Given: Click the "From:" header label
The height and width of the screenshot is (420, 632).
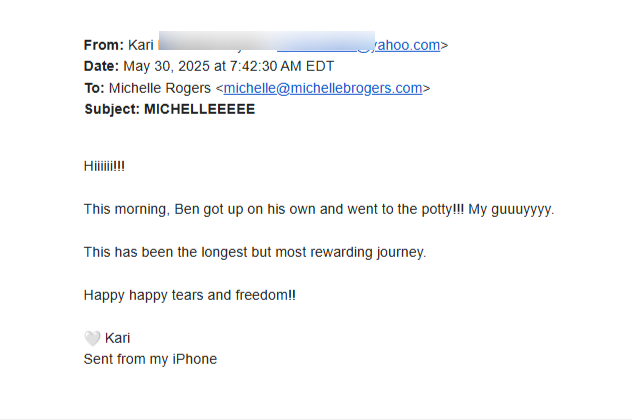Looking at the screenshot, I should coord(104,45).
